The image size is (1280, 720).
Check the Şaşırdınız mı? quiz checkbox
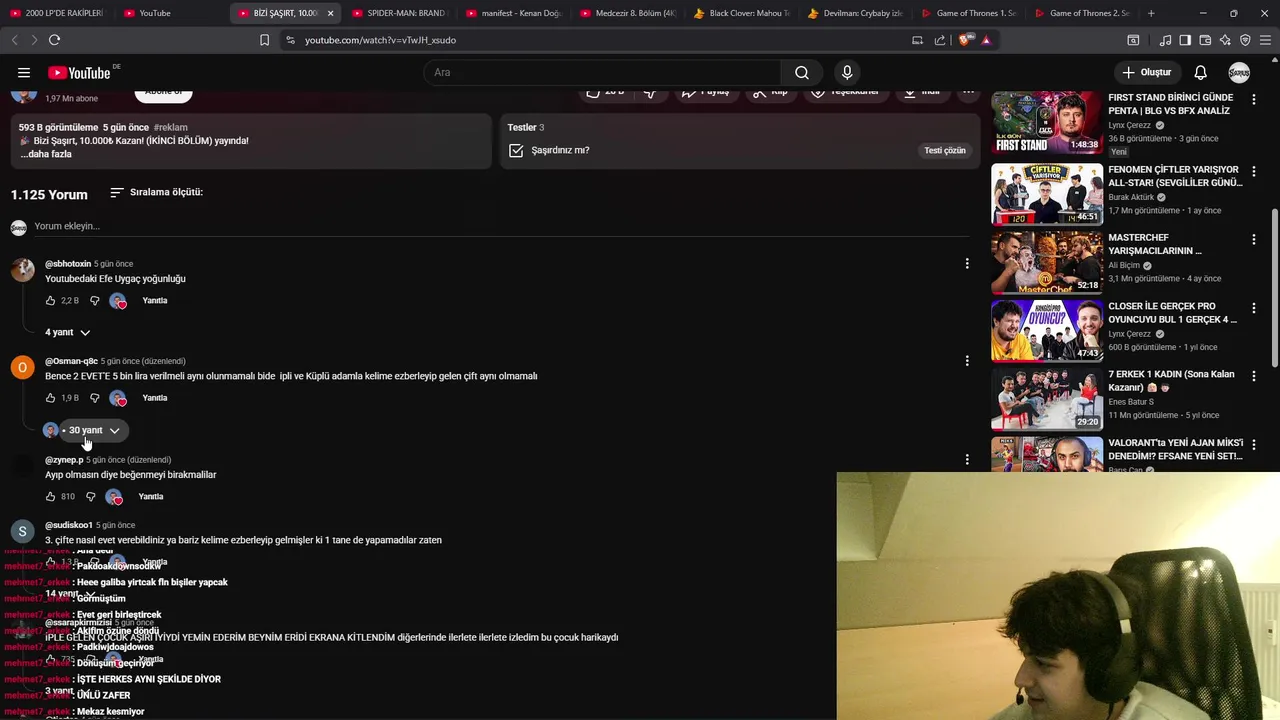(x=516, y=150)
